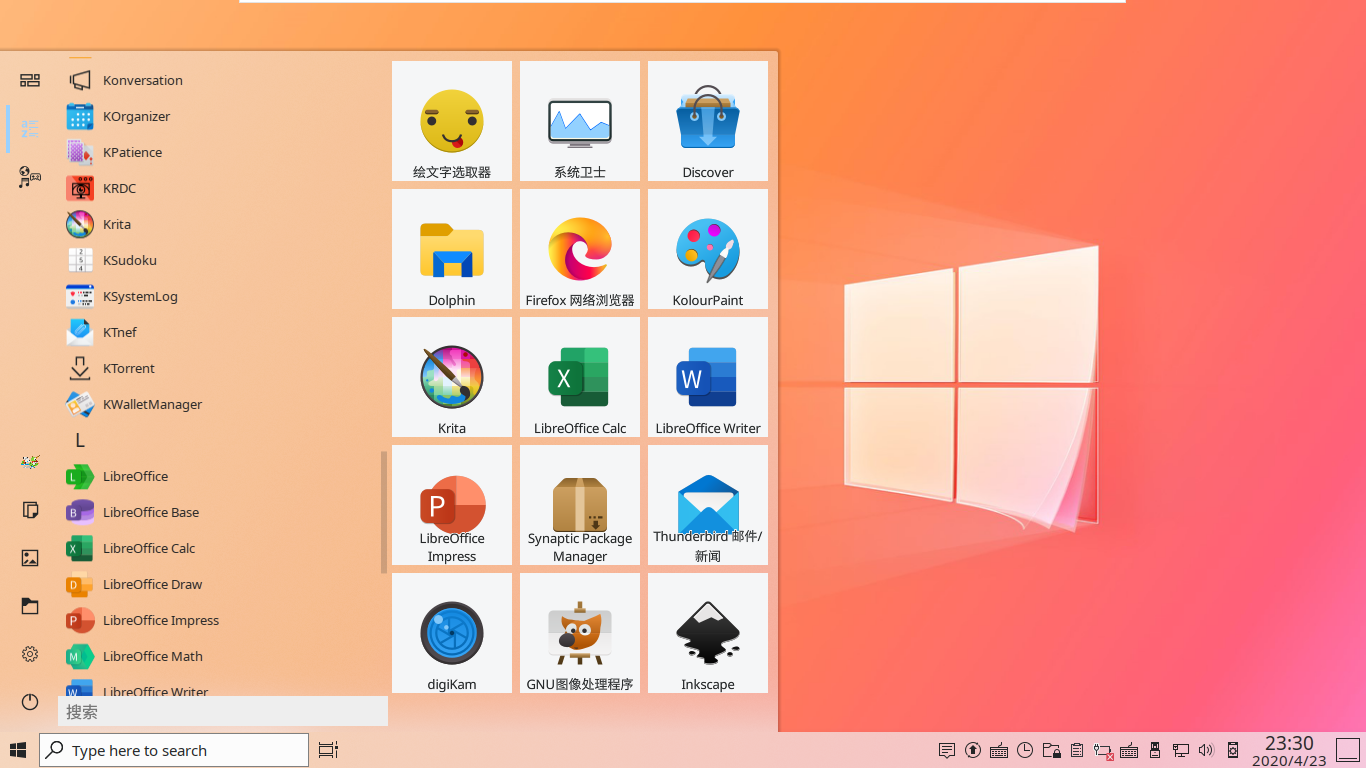The image size is (1366, 768).
Task: Open the Discover software center
Action: (707, 121)
